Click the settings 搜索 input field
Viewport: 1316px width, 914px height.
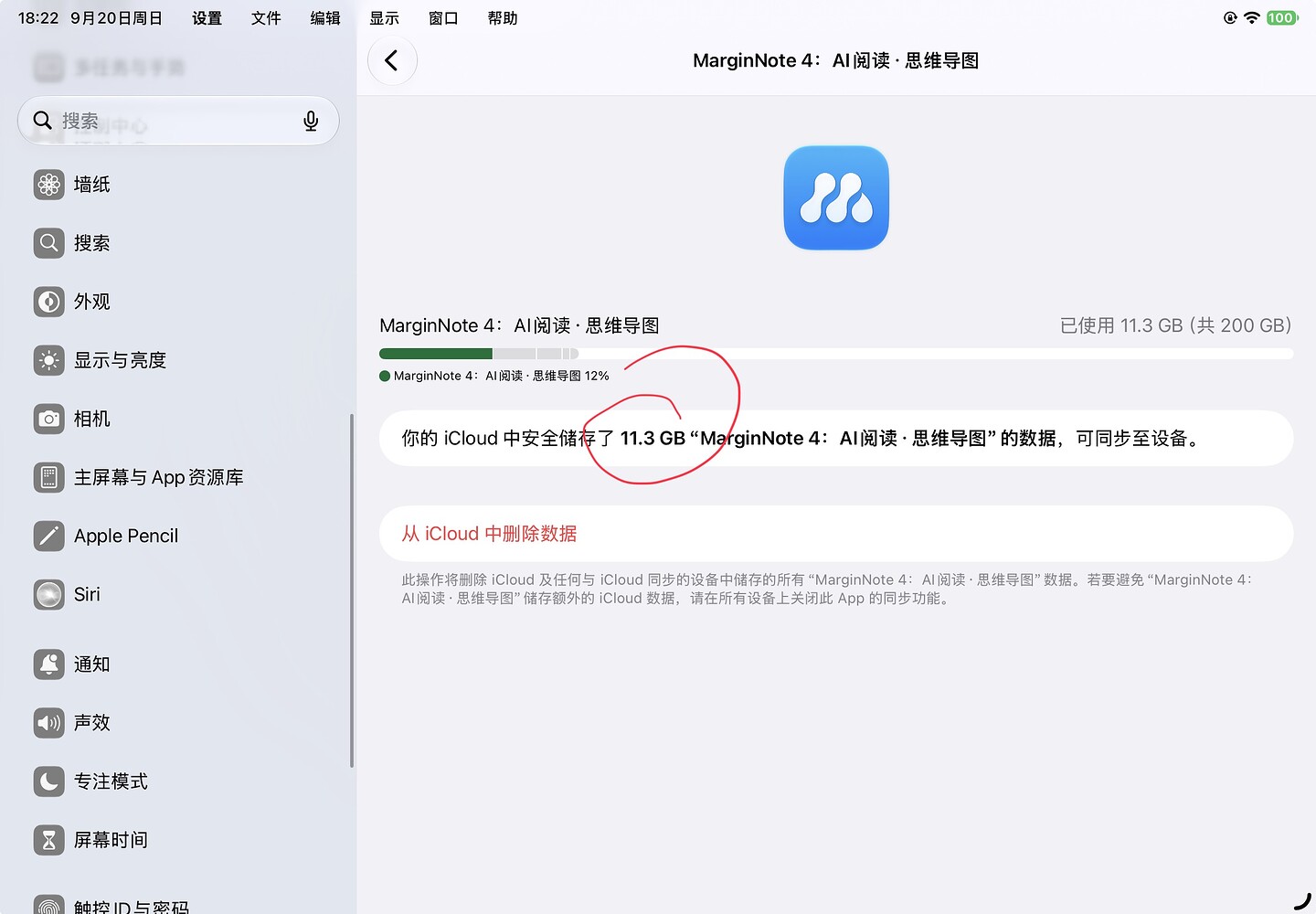(178, 121)
